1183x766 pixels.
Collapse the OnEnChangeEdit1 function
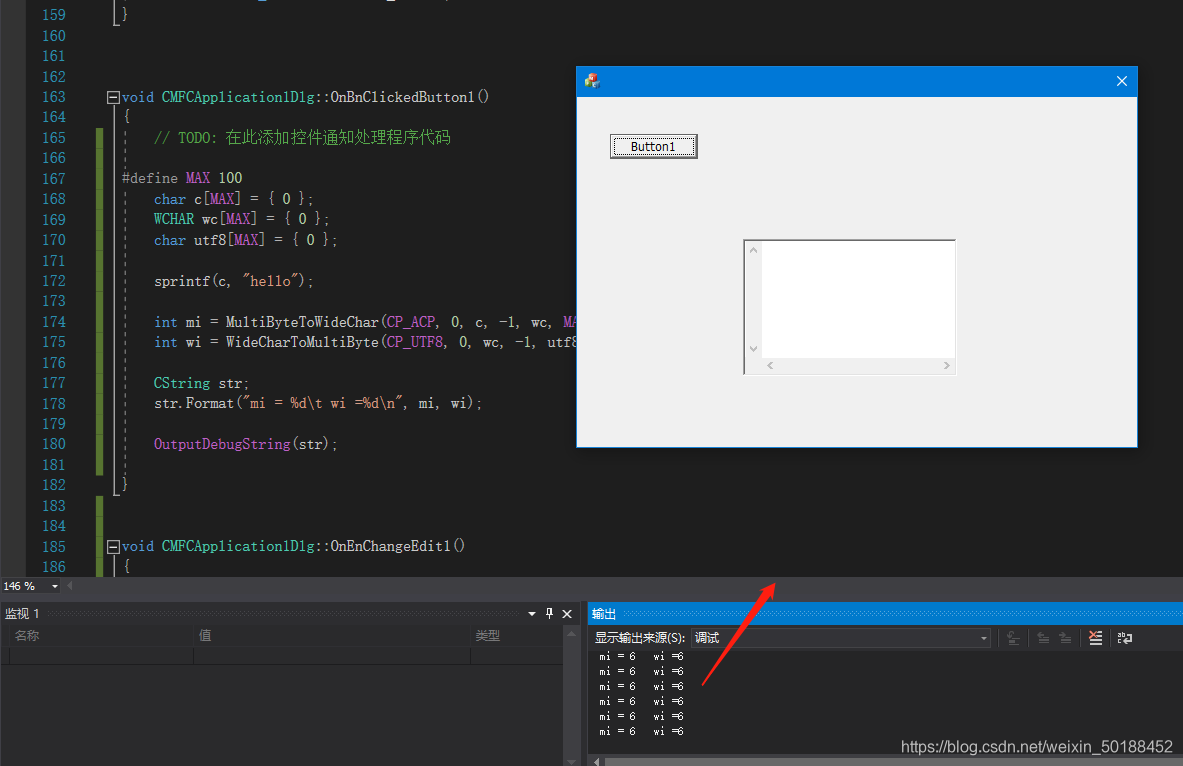(113, 546)
